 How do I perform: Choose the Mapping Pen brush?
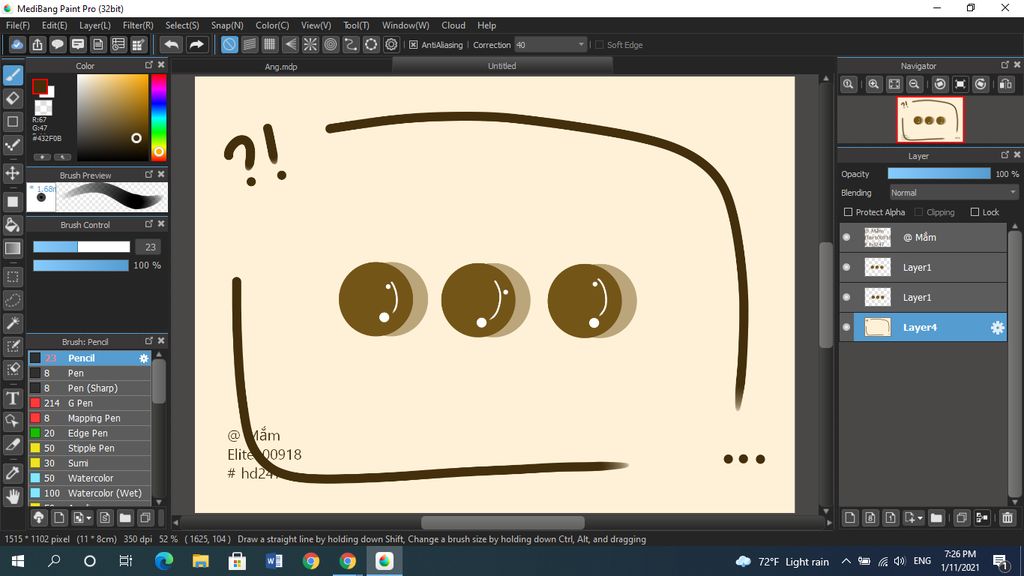click(89, 418)
